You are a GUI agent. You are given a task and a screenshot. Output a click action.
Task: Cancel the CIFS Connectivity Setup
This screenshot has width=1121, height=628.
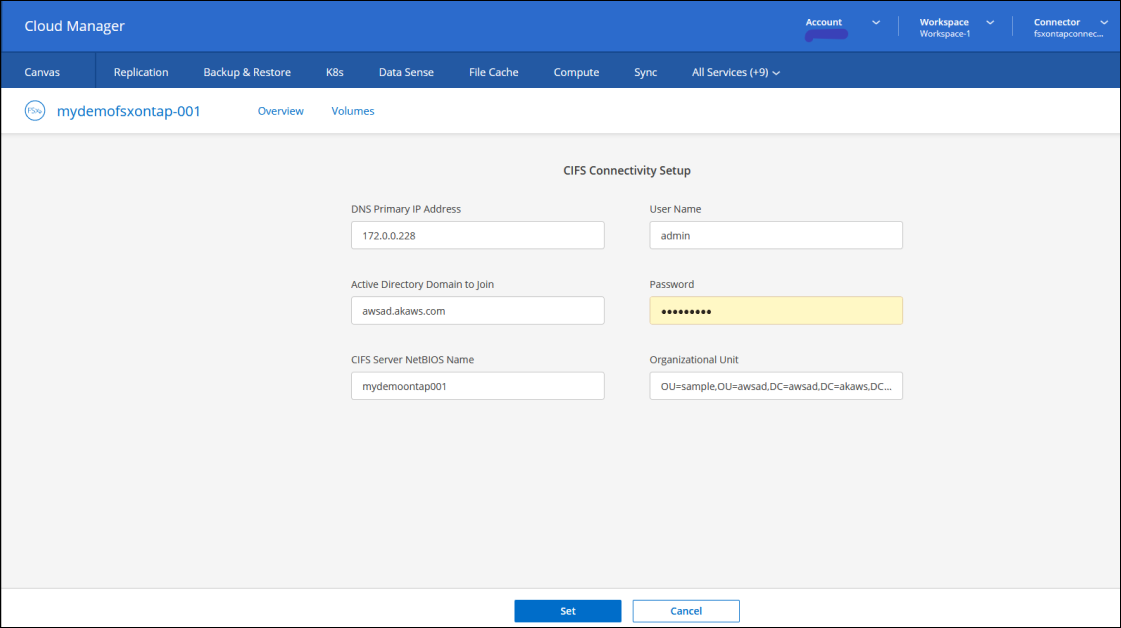tap(685, 610)
